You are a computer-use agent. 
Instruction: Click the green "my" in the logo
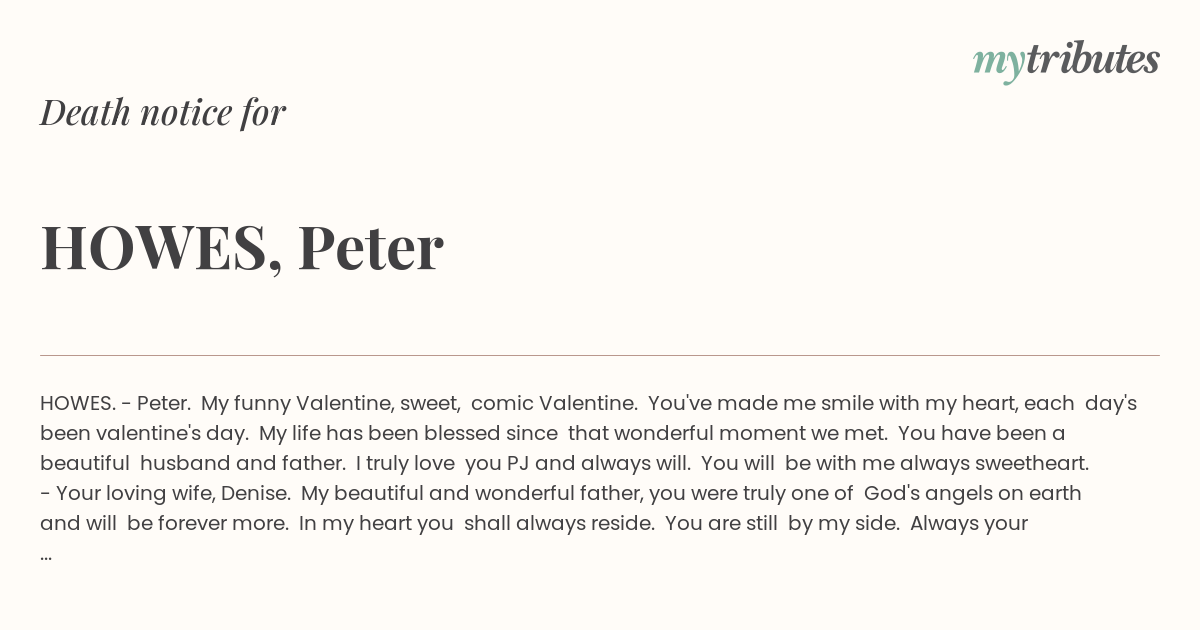point(998,63)
